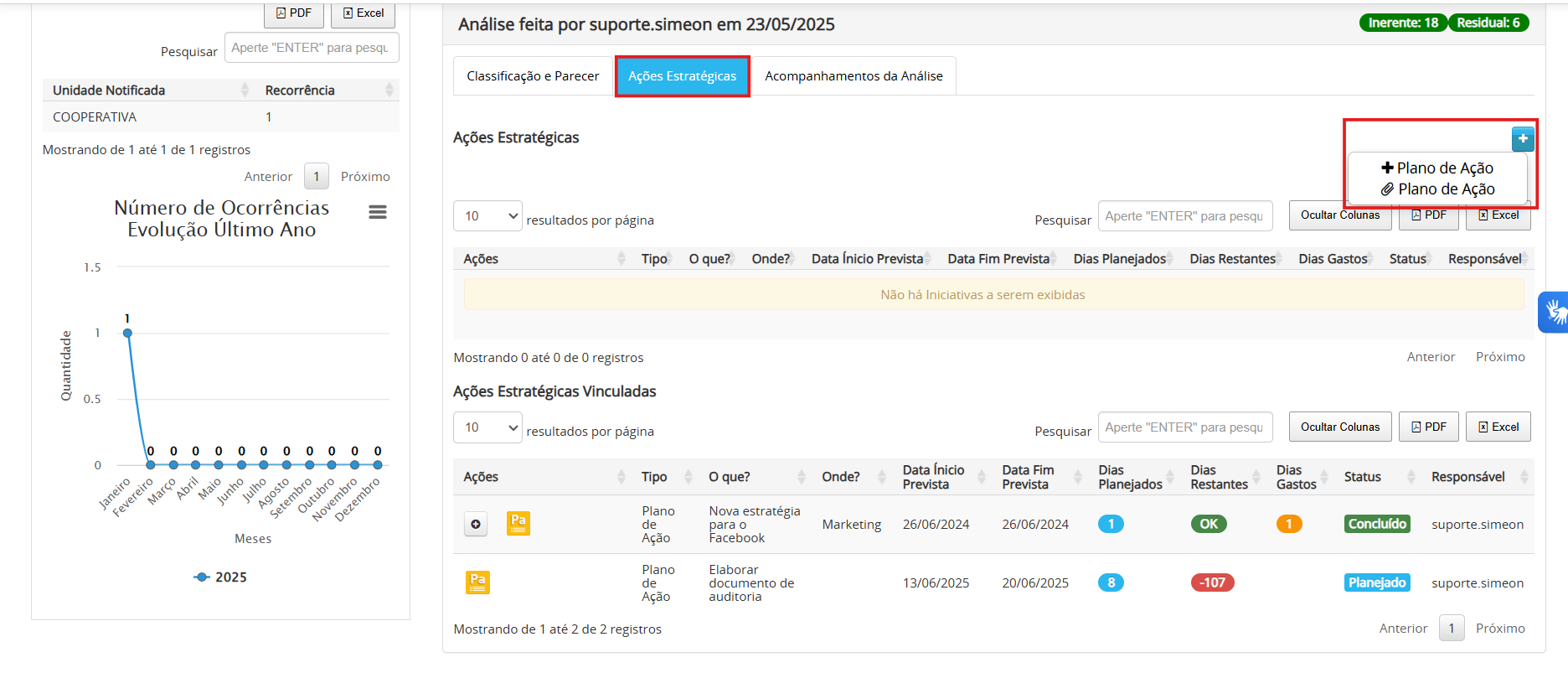Export Ações Estratégicas Vinculadas to Excel
1568x673 pixels.
(1498, 427)
